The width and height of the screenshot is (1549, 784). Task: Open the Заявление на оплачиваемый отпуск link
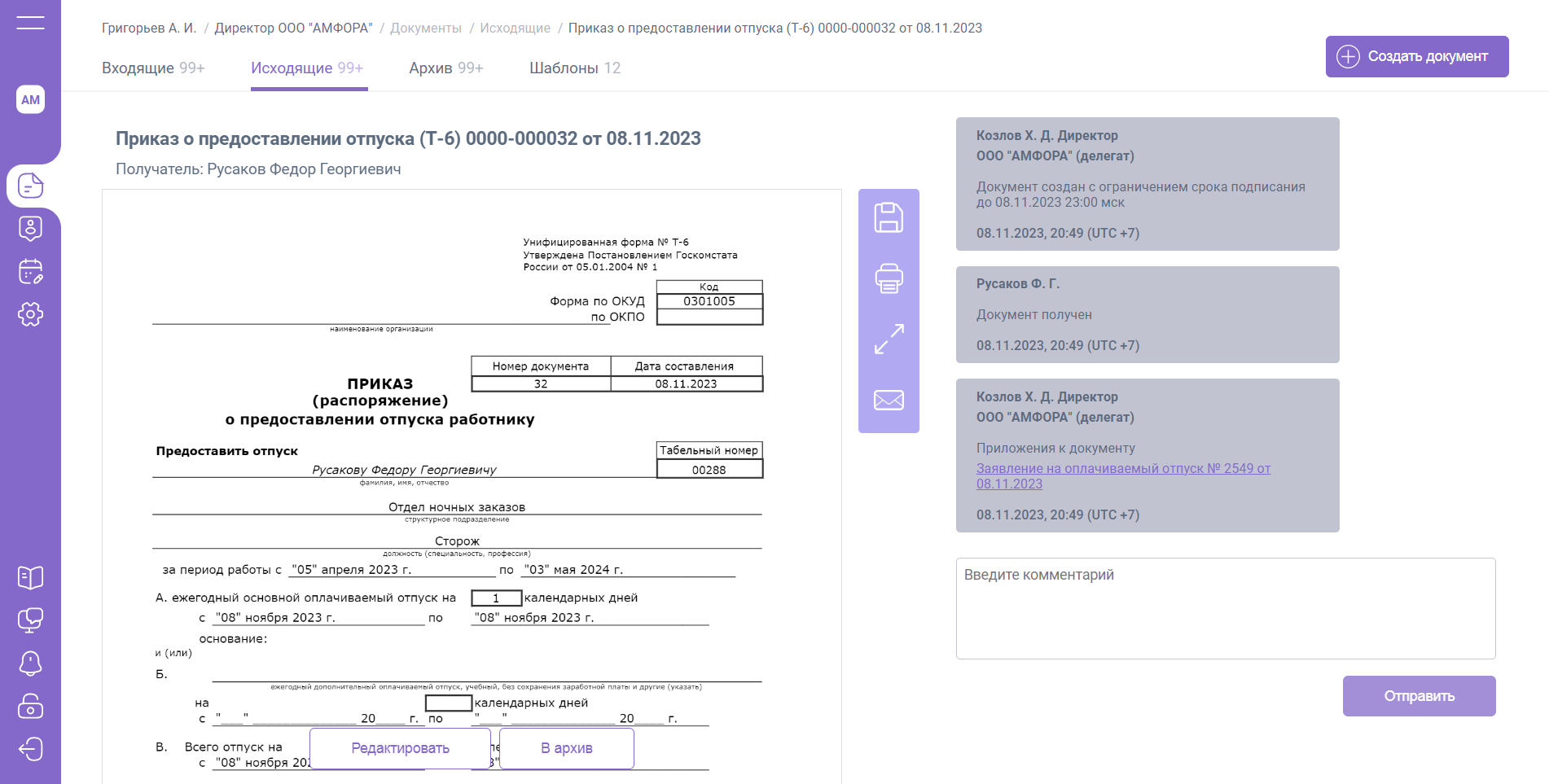(1122, 469)
